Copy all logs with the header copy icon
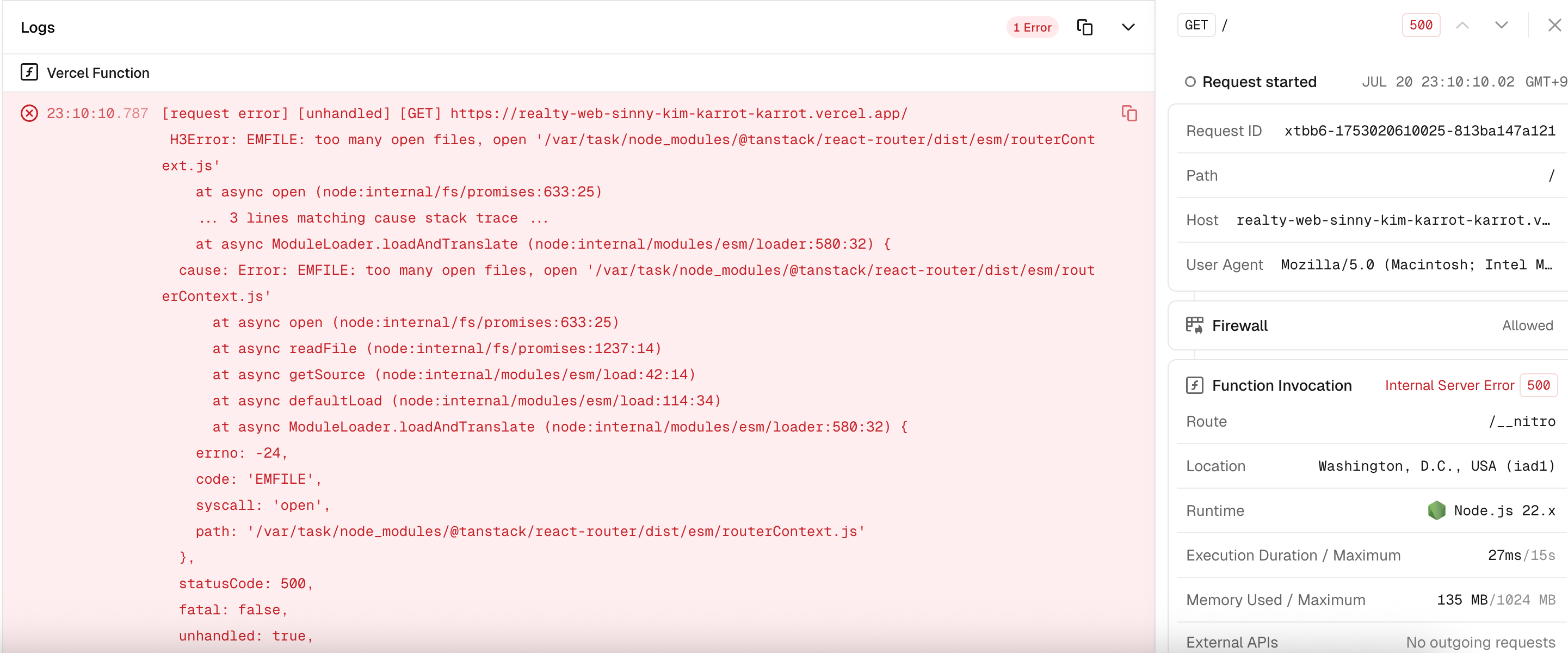 [1085, 27]
